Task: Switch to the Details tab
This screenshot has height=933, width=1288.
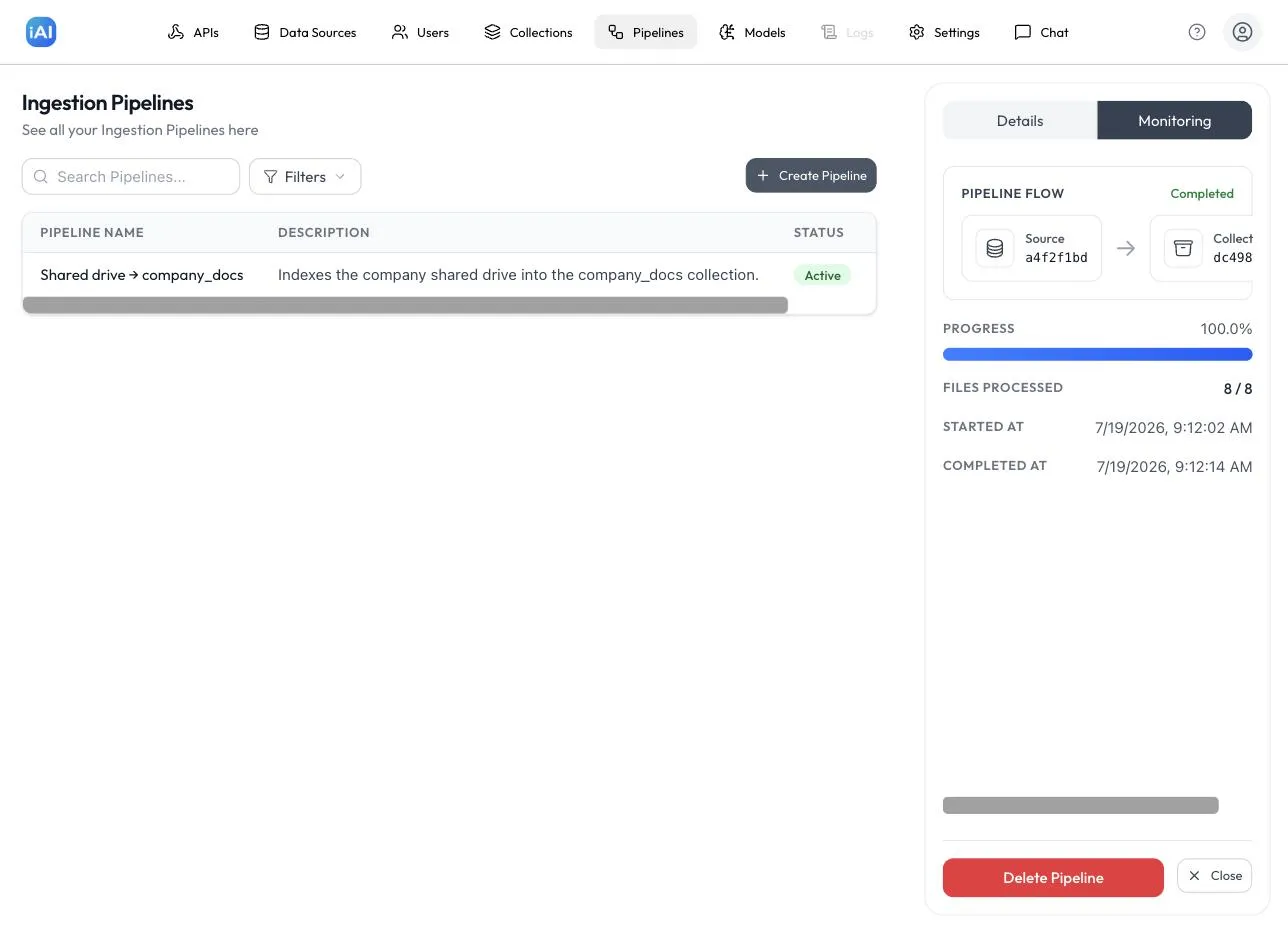Action: point(1020,120)
